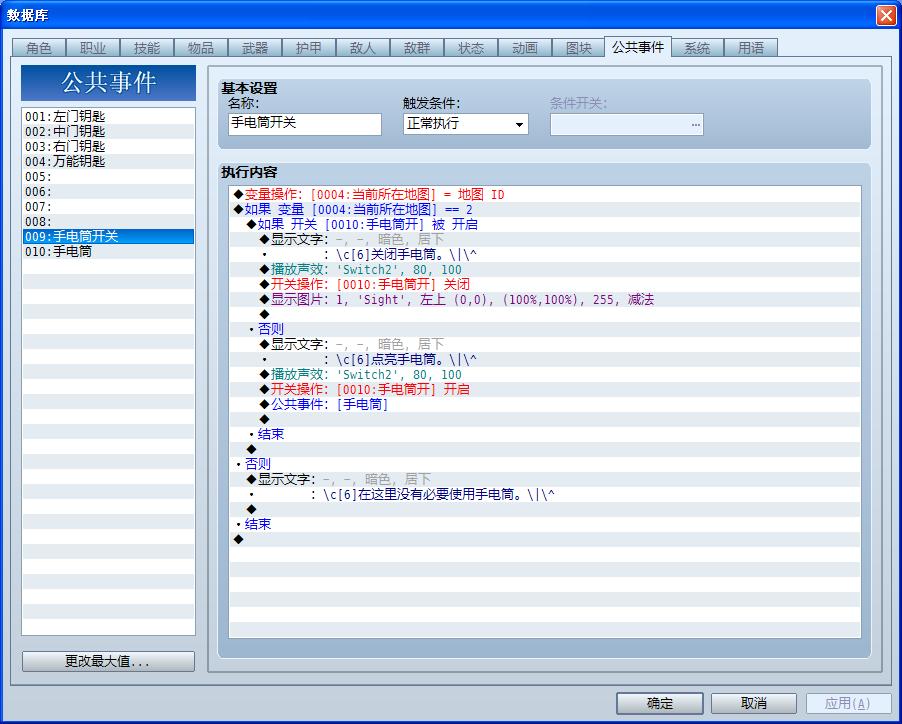Switch to the 图块 tab
The height and width of the screenshot is (724, 902).
click(x=579, y=48)
